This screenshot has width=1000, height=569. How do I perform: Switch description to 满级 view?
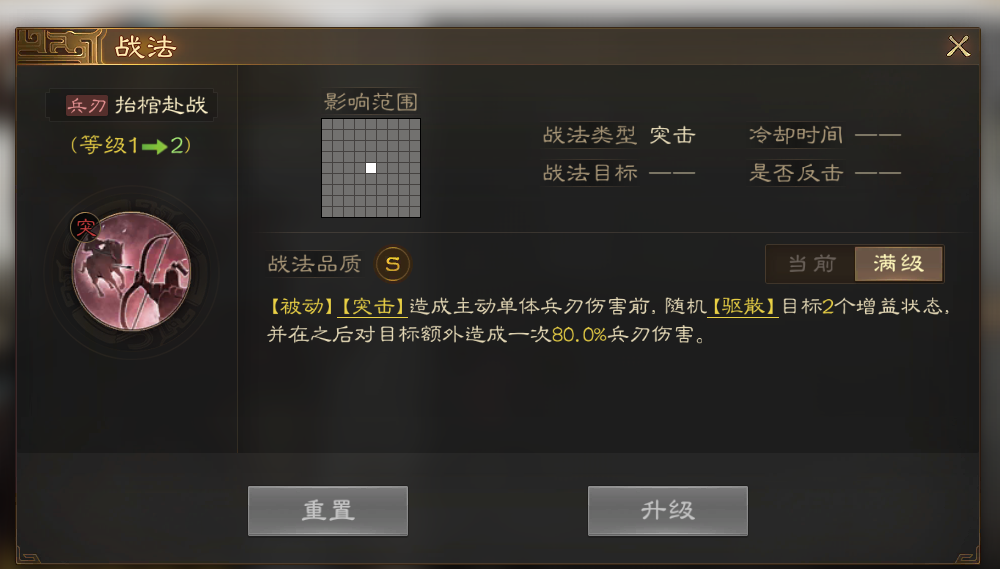[899, 263]
